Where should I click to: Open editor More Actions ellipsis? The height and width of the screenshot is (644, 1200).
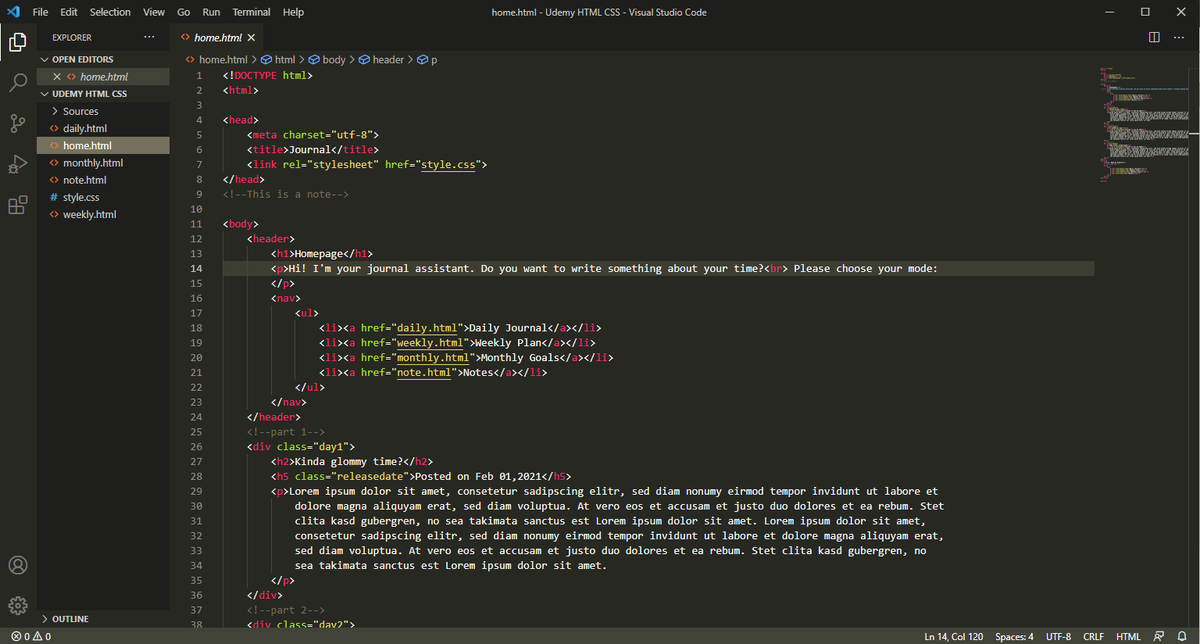click(x=1181, y=37)
